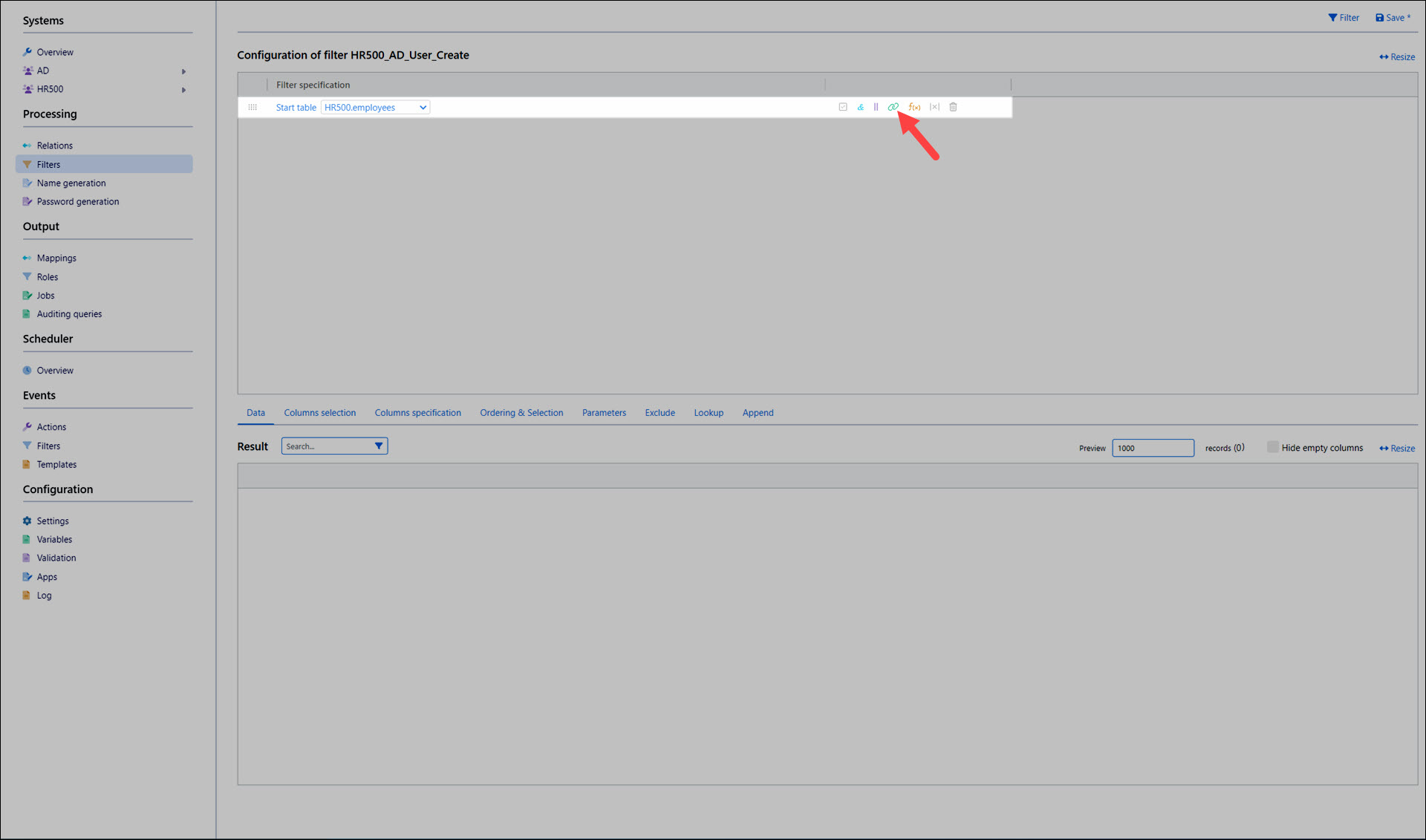
Task: Click the blue ampersand AND icon
Action: [x=860, y=107]
